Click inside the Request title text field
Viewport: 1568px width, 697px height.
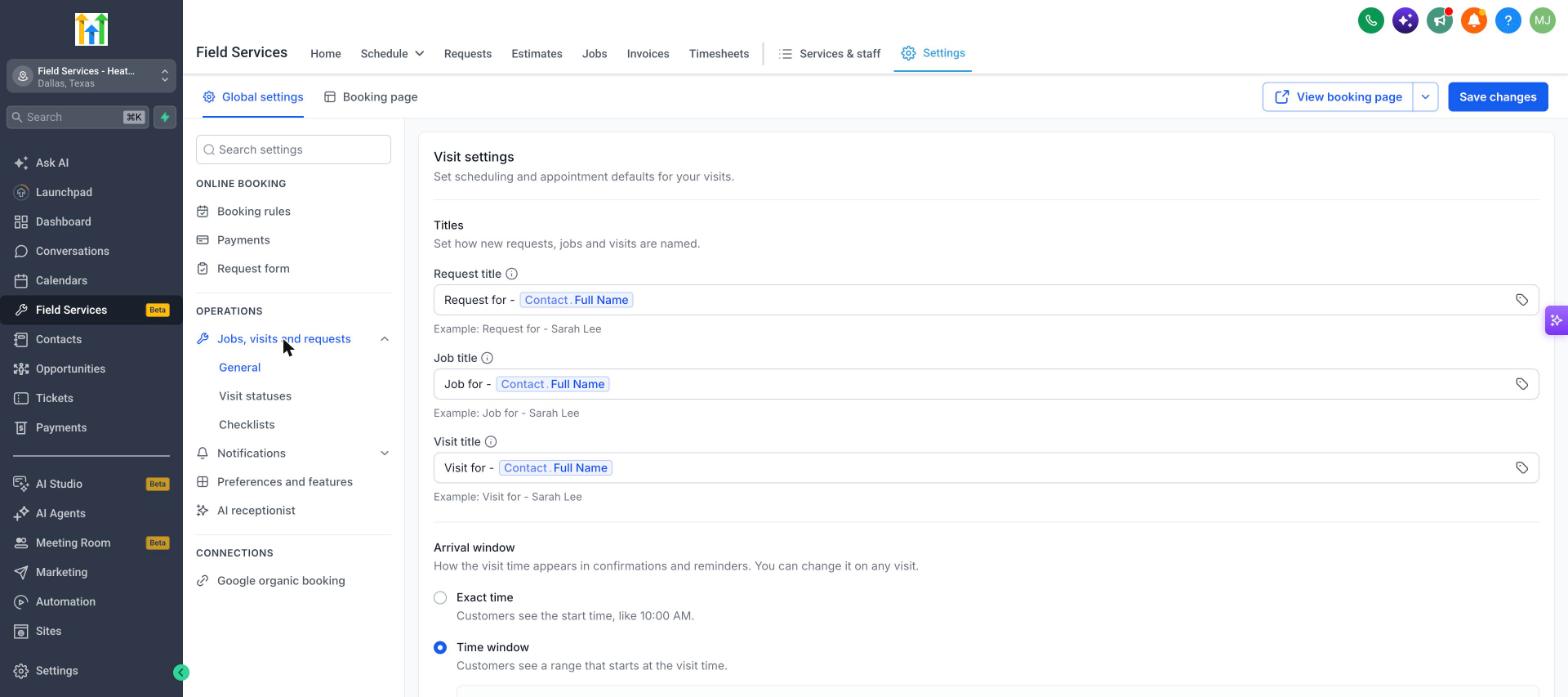pos(985,300)
